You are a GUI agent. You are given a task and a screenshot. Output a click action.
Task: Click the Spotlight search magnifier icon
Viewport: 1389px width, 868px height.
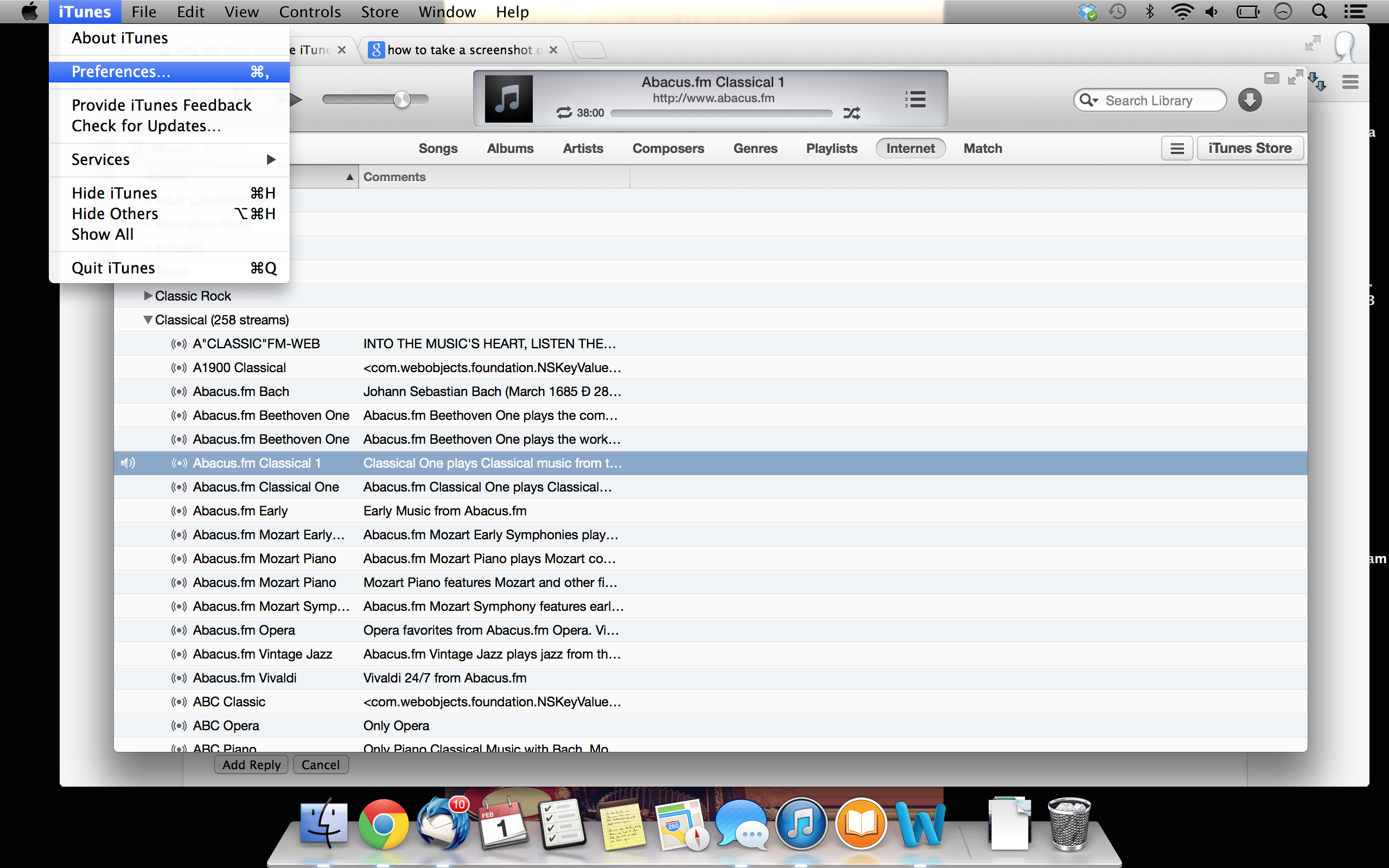click(x=1320, y=11)
